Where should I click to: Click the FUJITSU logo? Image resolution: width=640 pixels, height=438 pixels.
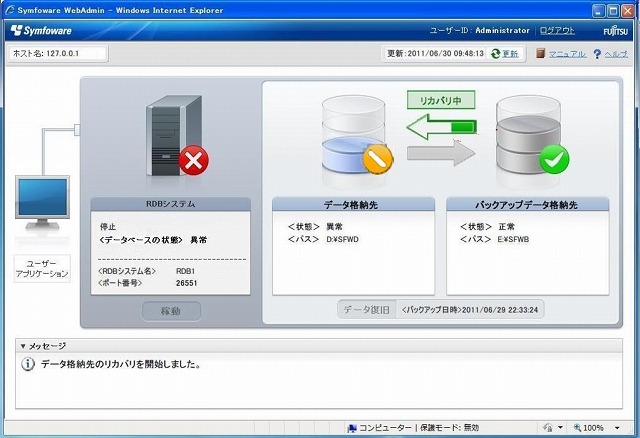click(x=616, y=31)
